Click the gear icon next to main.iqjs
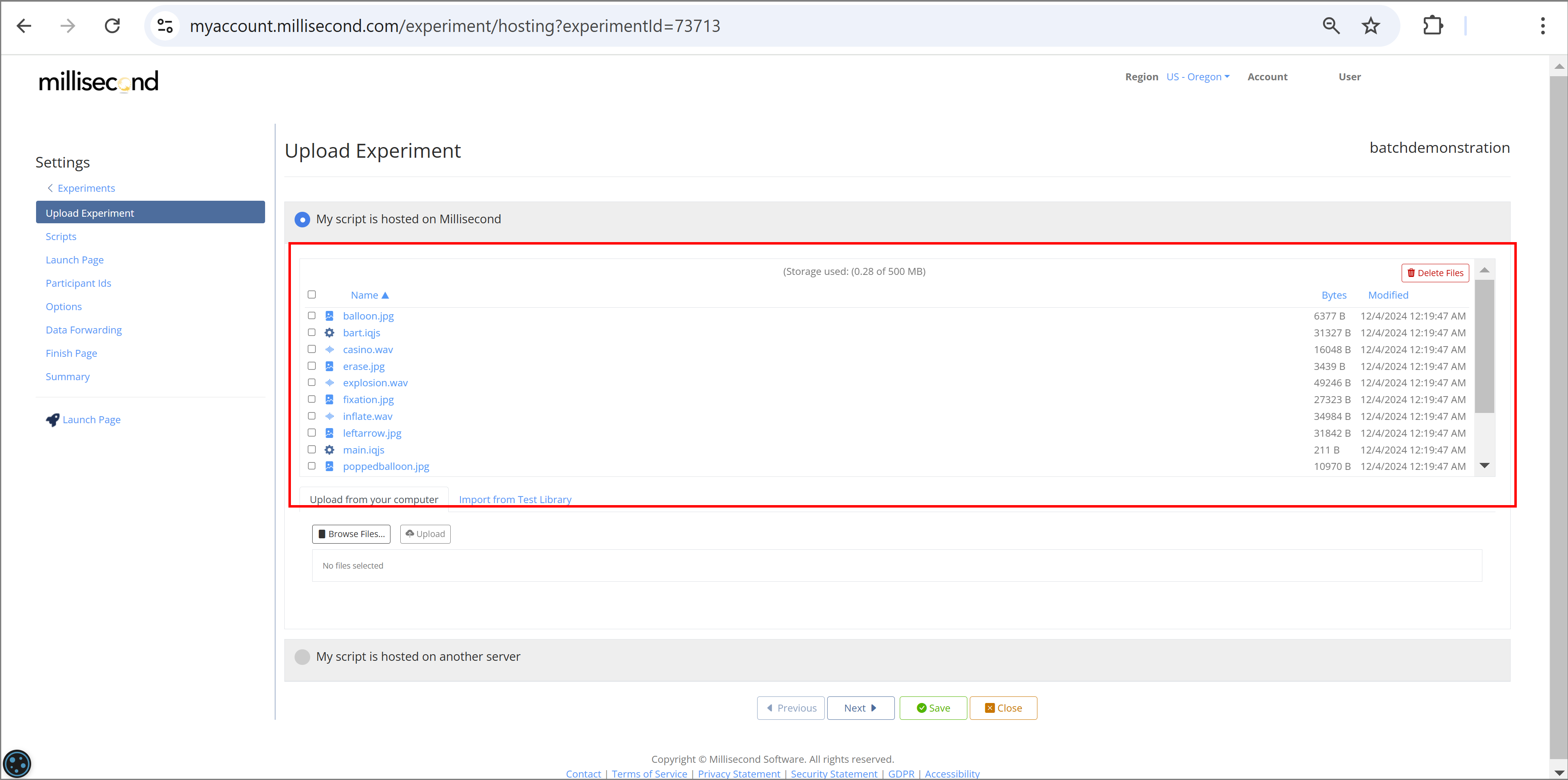 (329, 450)
